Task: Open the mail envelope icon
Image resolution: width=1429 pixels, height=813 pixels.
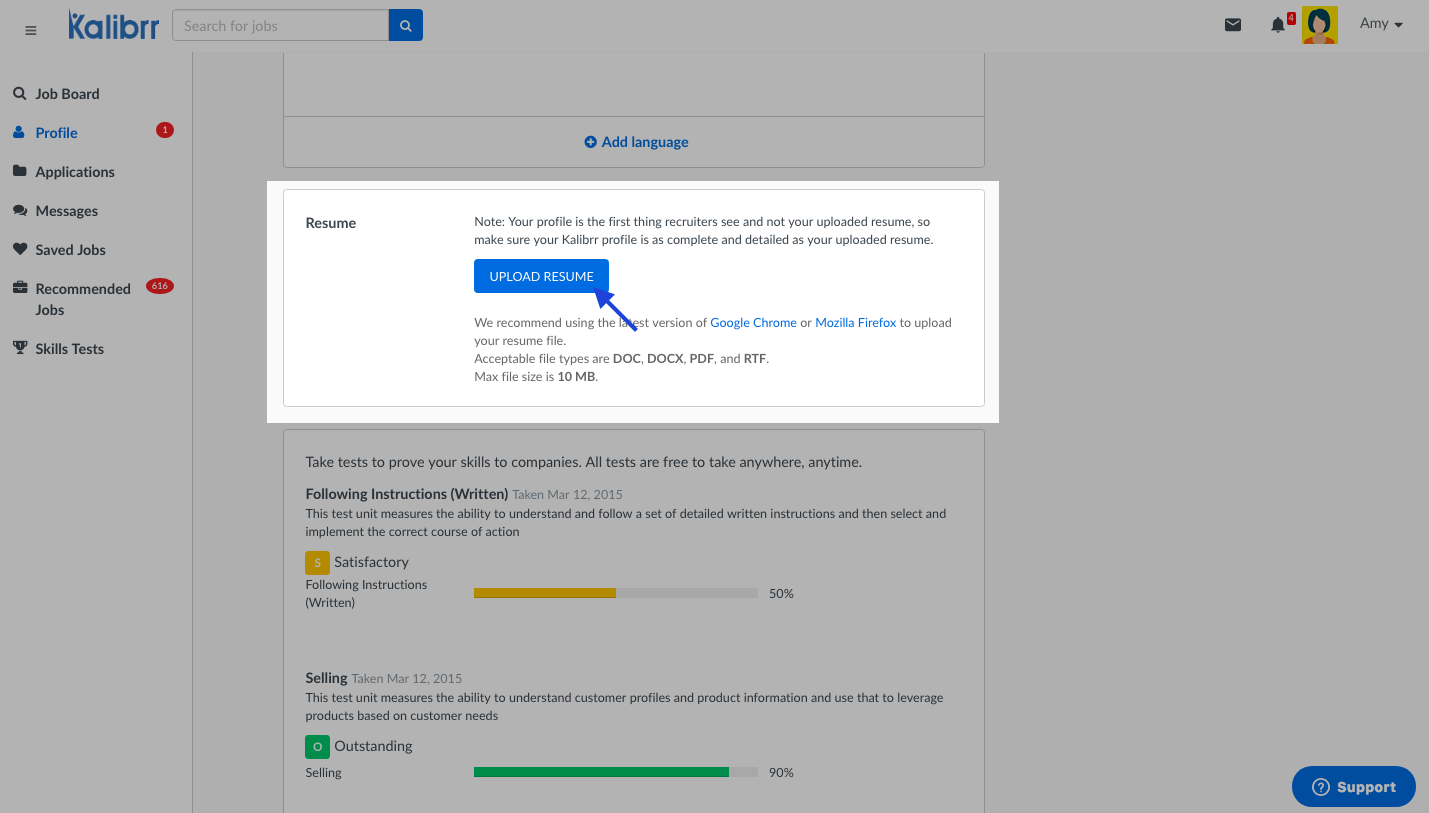Action: click(x=1233, y=25)
